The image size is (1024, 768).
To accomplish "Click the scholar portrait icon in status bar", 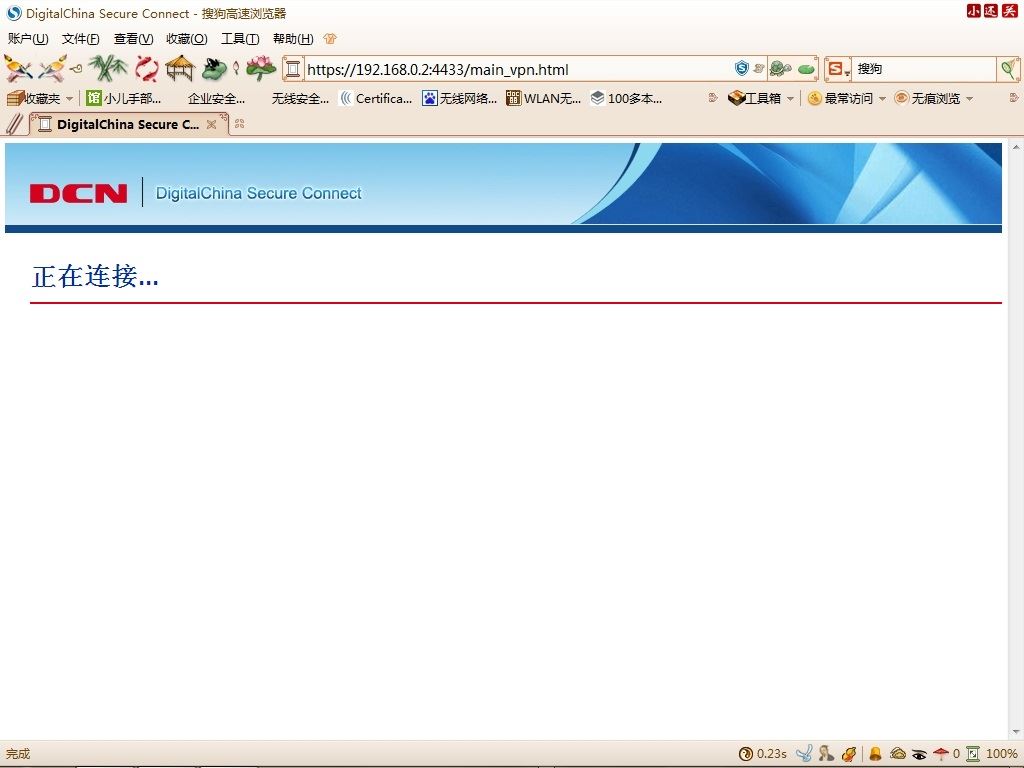I will (x=826, y=754).
